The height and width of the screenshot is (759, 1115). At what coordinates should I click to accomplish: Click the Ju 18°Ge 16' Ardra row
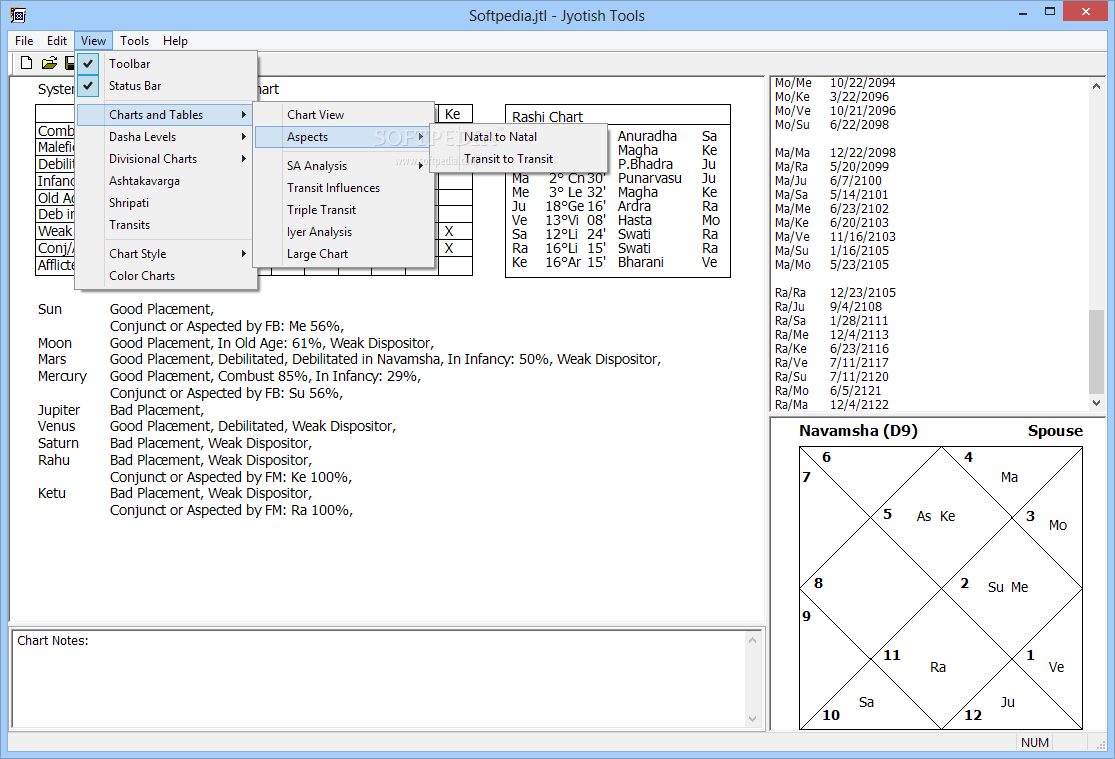pos(616,206)
